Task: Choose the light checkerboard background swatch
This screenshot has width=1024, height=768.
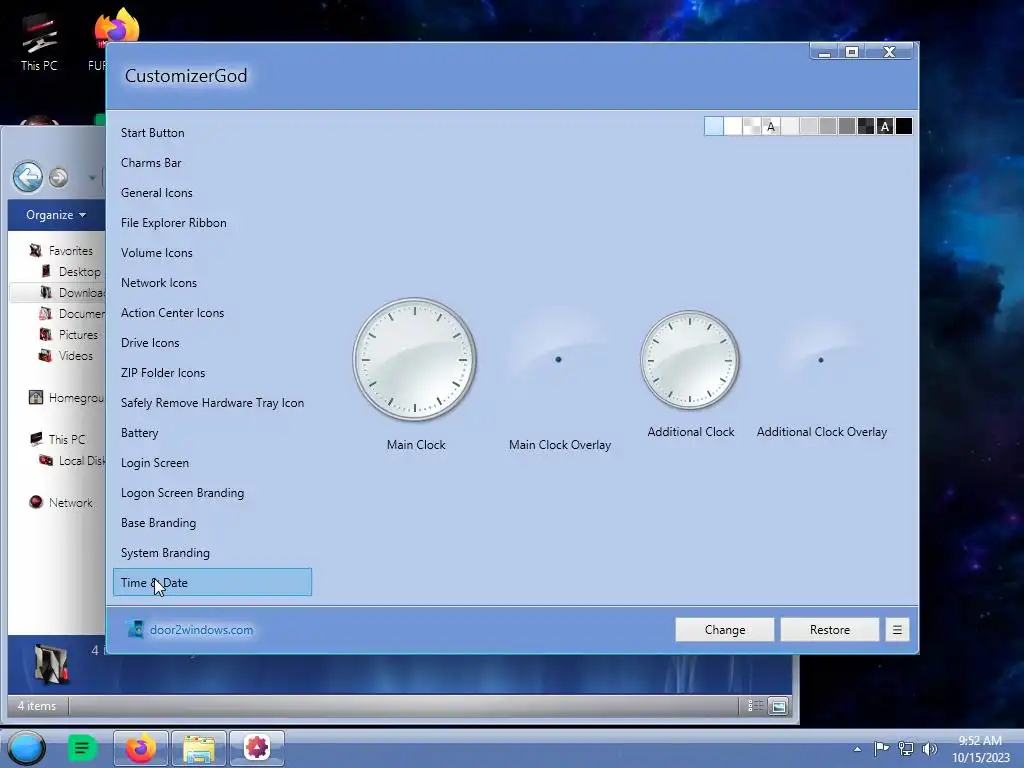Action: point(752,126)
